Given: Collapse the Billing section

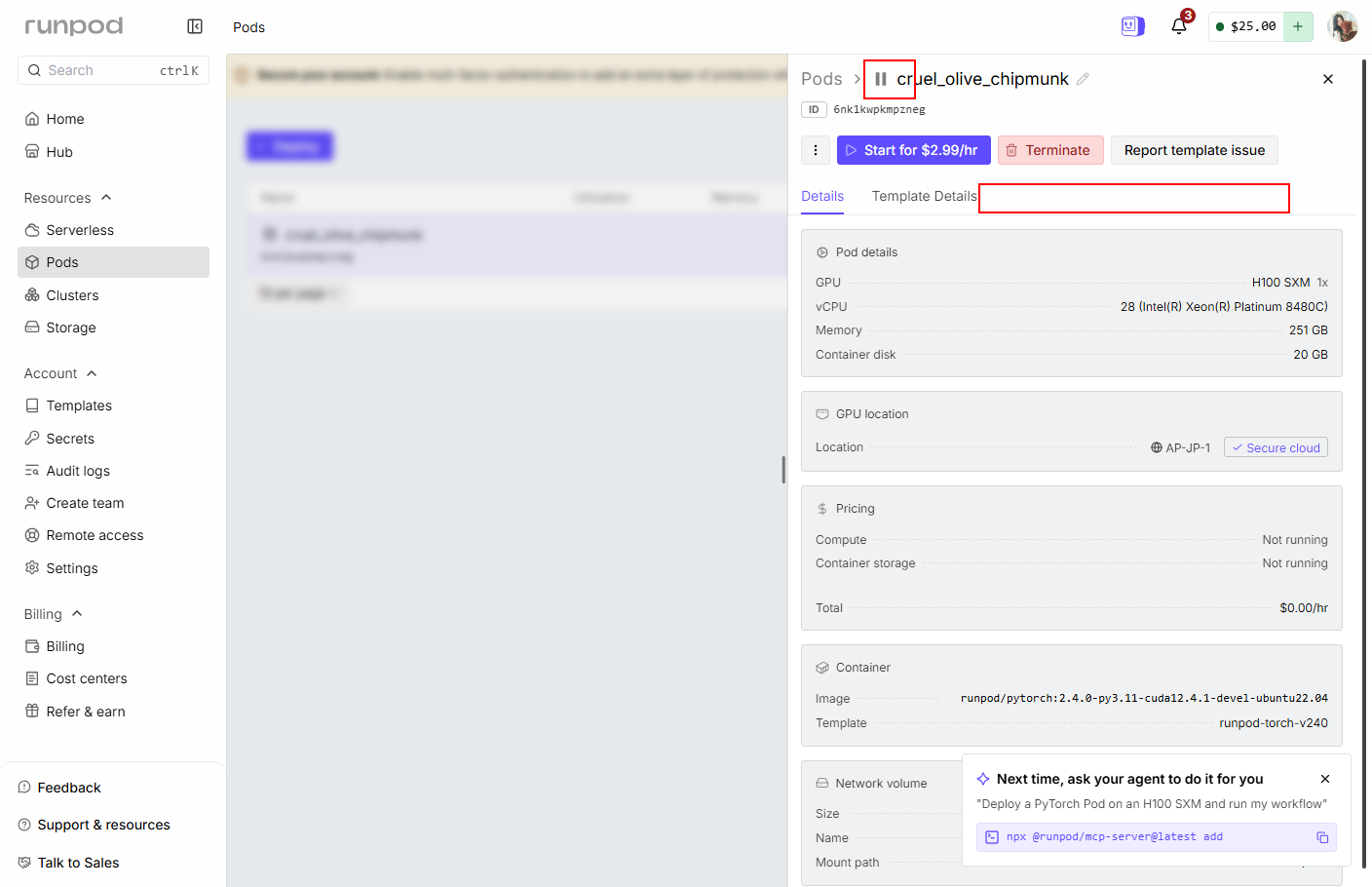Looking at the screenshot, I should (53, 614).
